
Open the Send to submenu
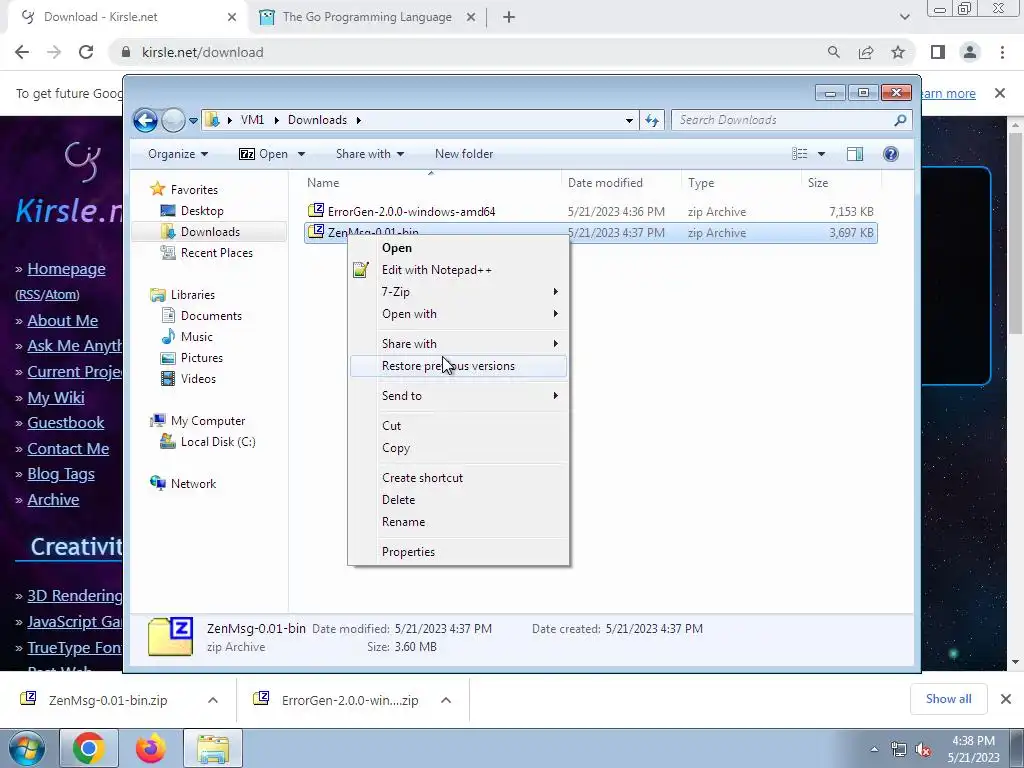(458, 396)
